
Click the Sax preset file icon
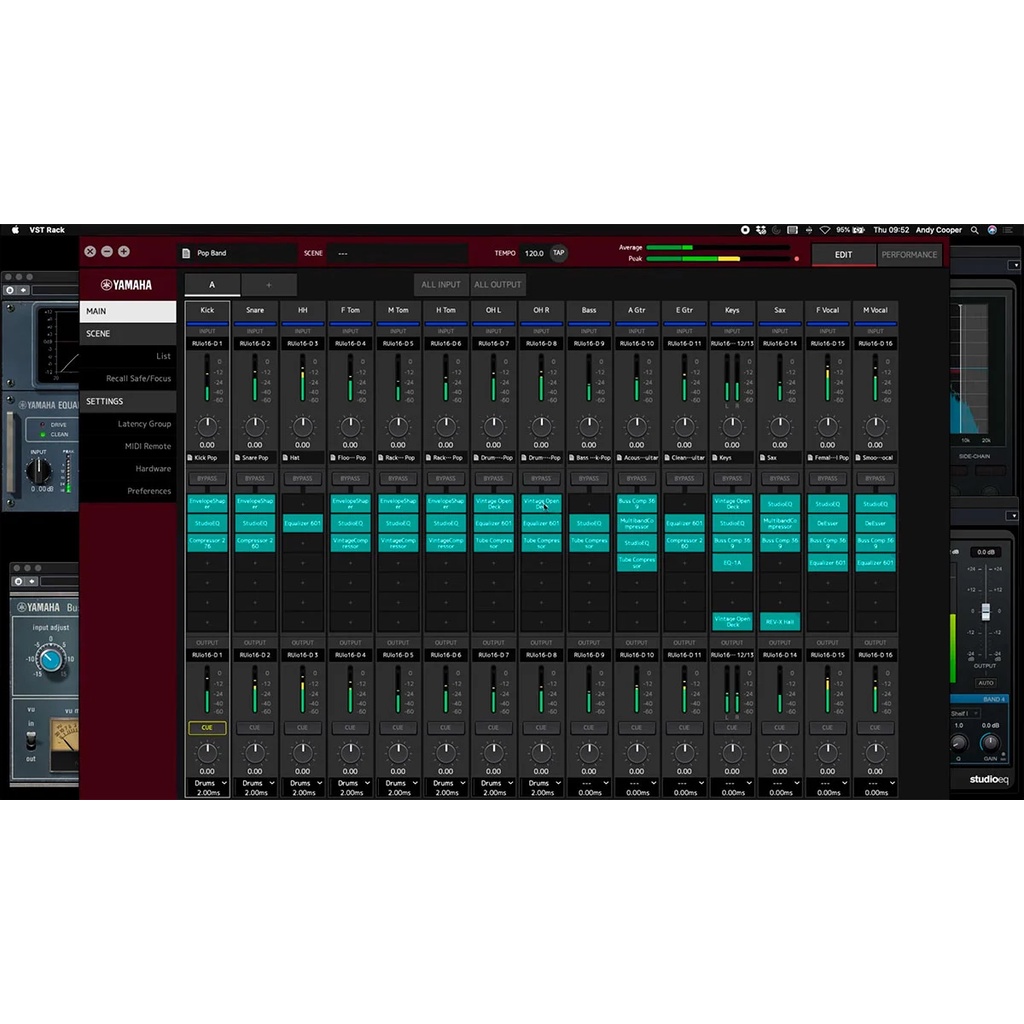[x=763, y=458]
